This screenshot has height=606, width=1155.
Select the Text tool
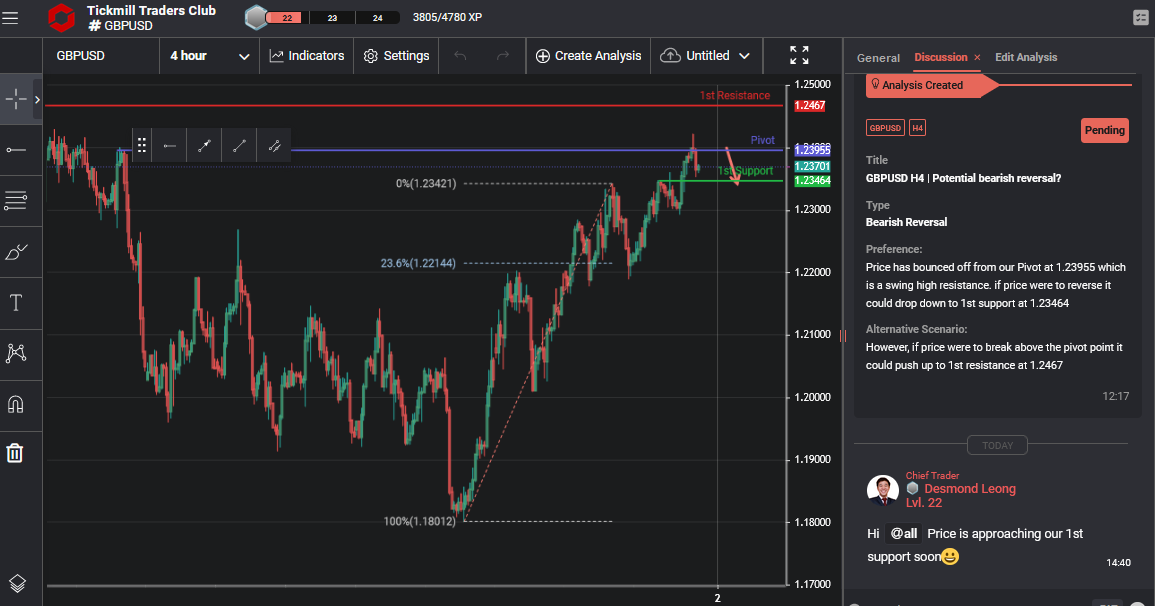coord(15,303)
